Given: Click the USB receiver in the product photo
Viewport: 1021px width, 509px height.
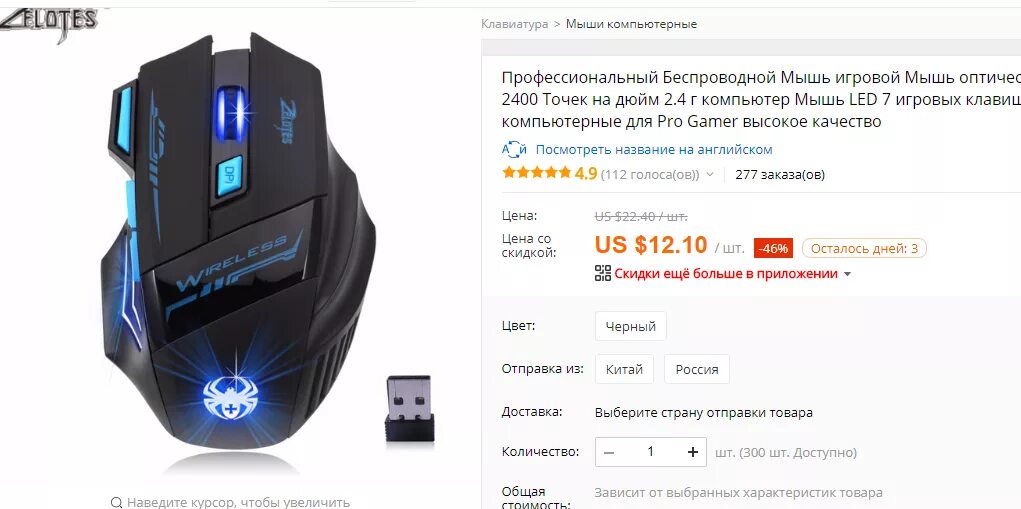Looking at the screenshot, I should pyautogui.click(x=409, y=409).
